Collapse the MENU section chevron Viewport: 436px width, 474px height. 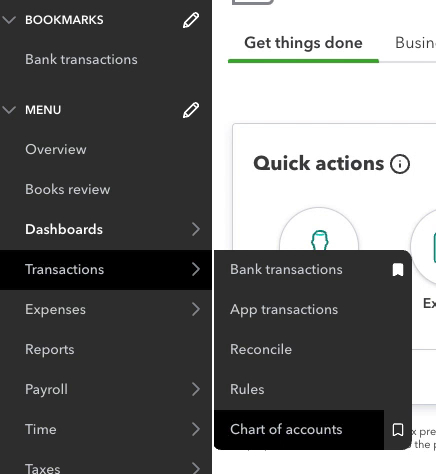coord(9,110)
